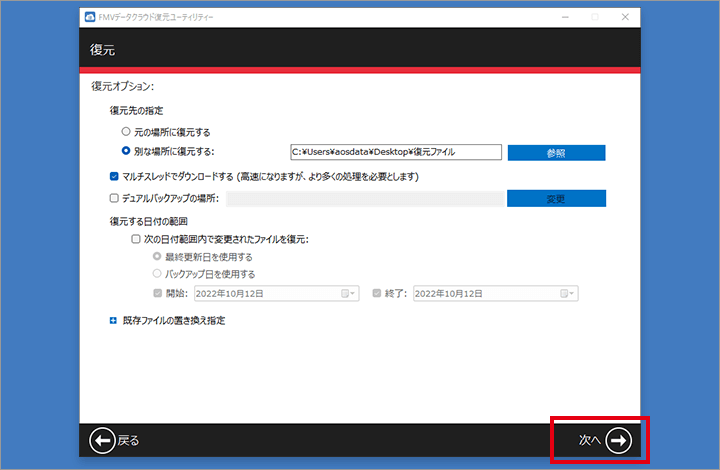Click the FMV data cloud app icon
The width and height of the screenshot is (720, 470).
coord(90,18)
